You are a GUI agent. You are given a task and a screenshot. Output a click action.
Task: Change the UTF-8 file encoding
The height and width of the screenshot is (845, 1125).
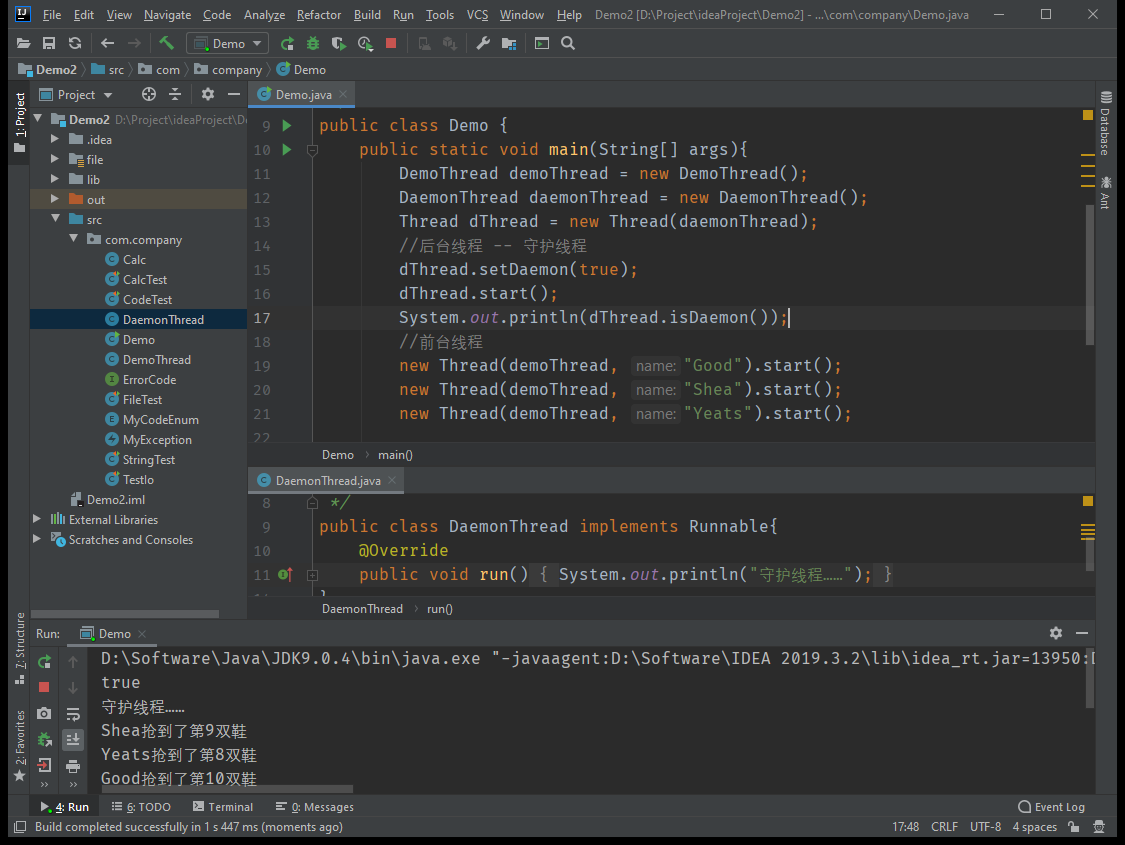pyautogui.click(x=985, y=826)
